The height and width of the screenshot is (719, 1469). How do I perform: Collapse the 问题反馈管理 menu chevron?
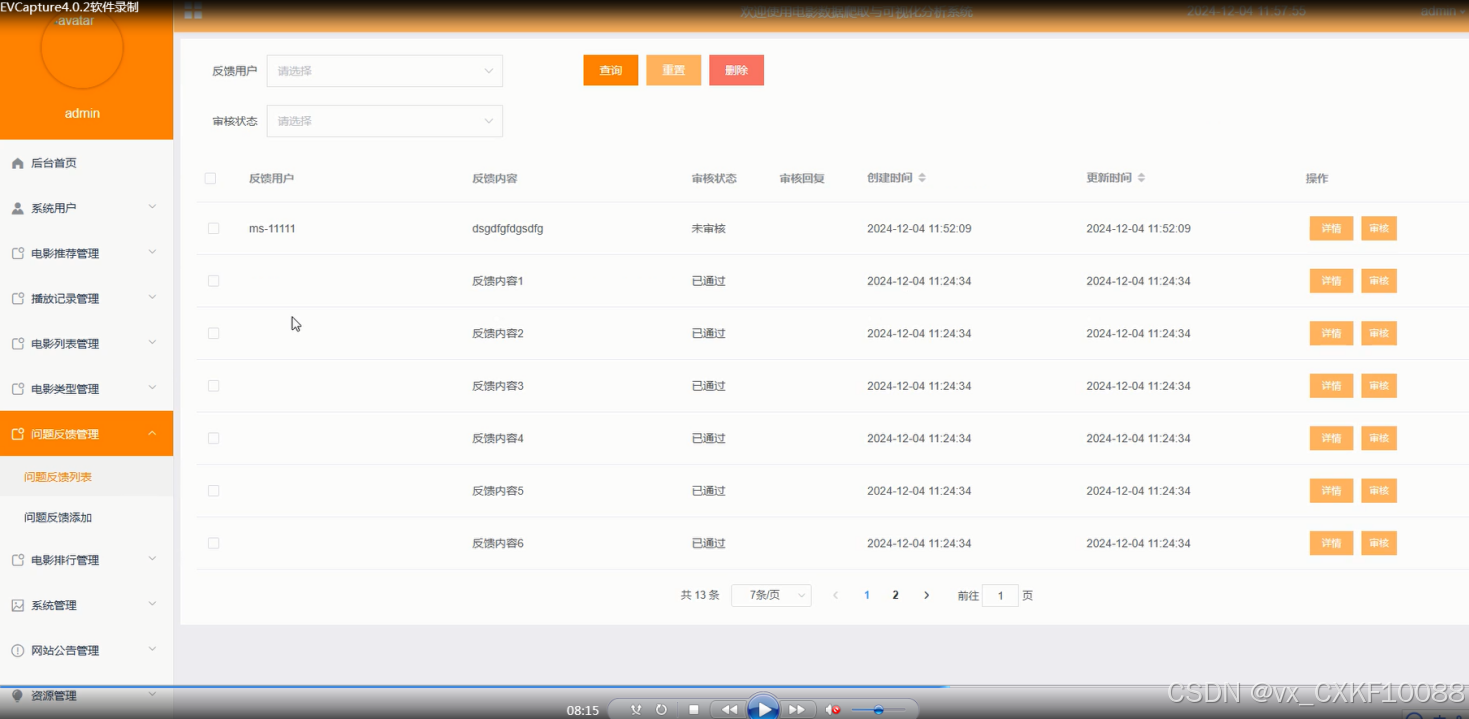click(152, 433)
